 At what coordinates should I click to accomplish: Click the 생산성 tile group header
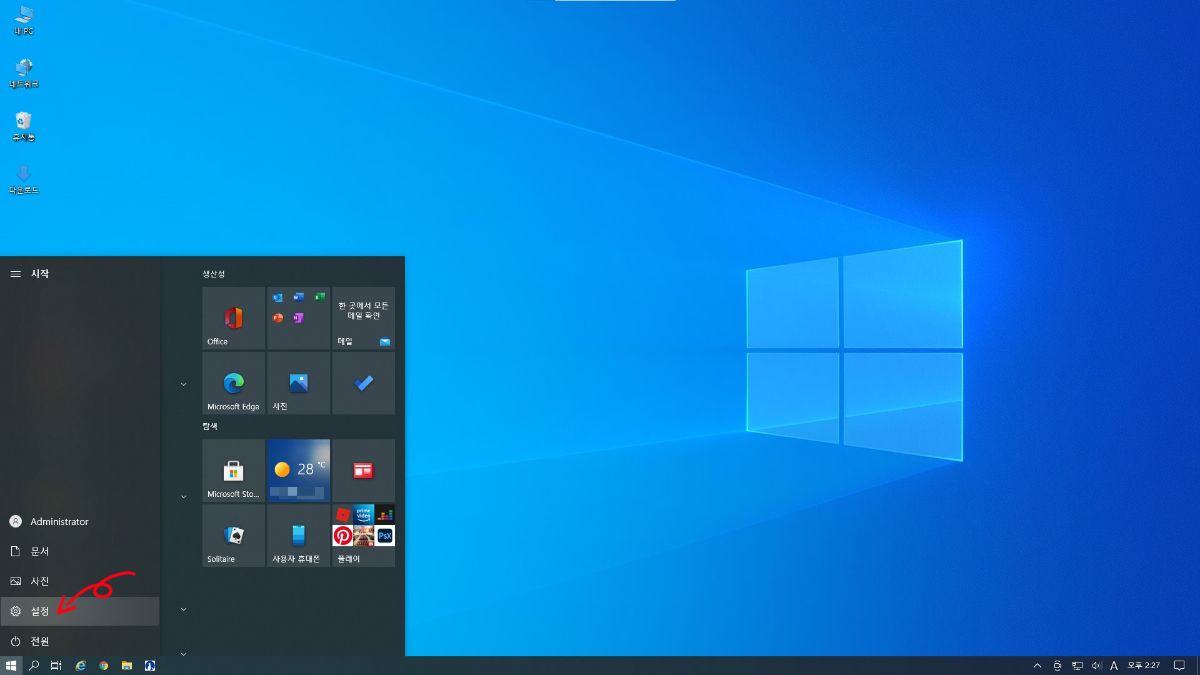tap(214, 273)
